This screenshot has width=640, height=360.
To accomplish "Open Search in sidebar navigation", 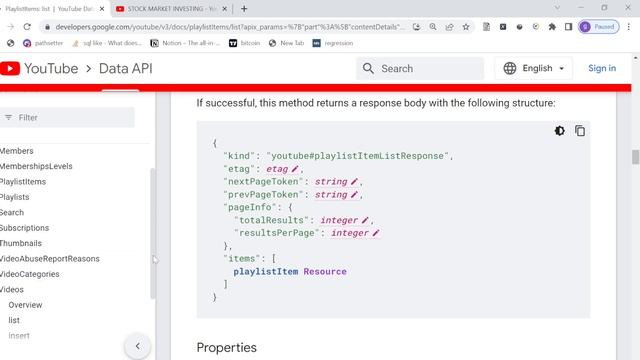I will pyautogui.click(x=12, y=213).
